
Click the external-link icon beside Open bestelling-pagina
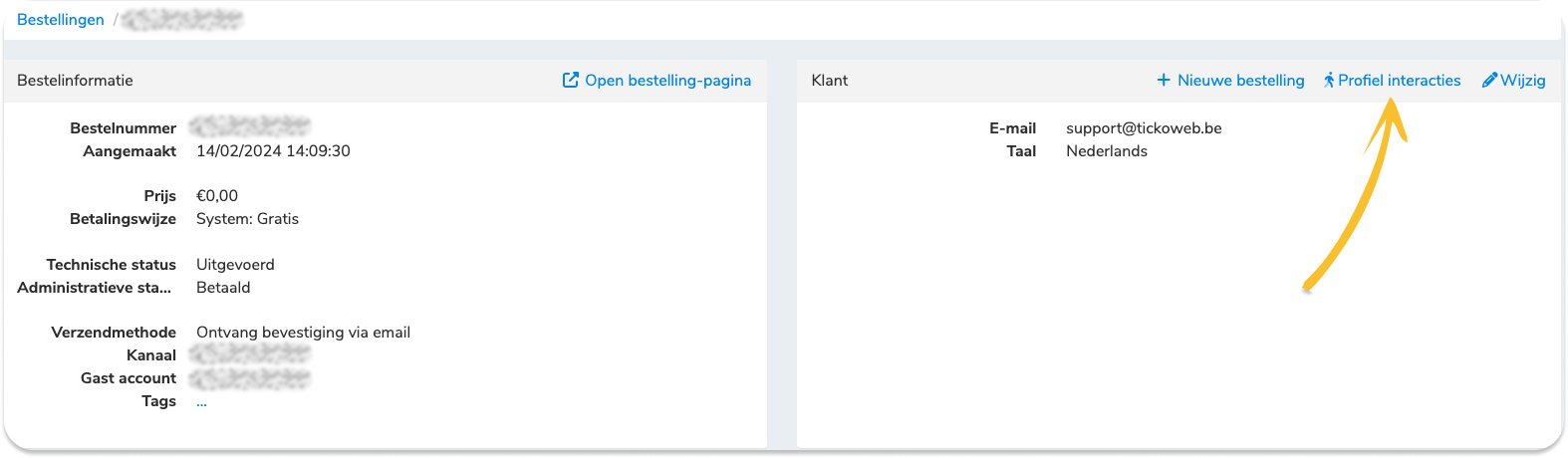(571, 81)
